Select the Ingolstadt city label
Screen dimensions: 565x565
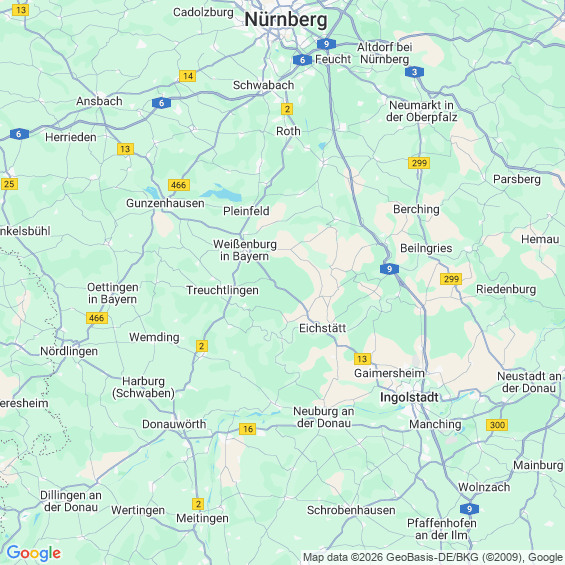point(409,397)
